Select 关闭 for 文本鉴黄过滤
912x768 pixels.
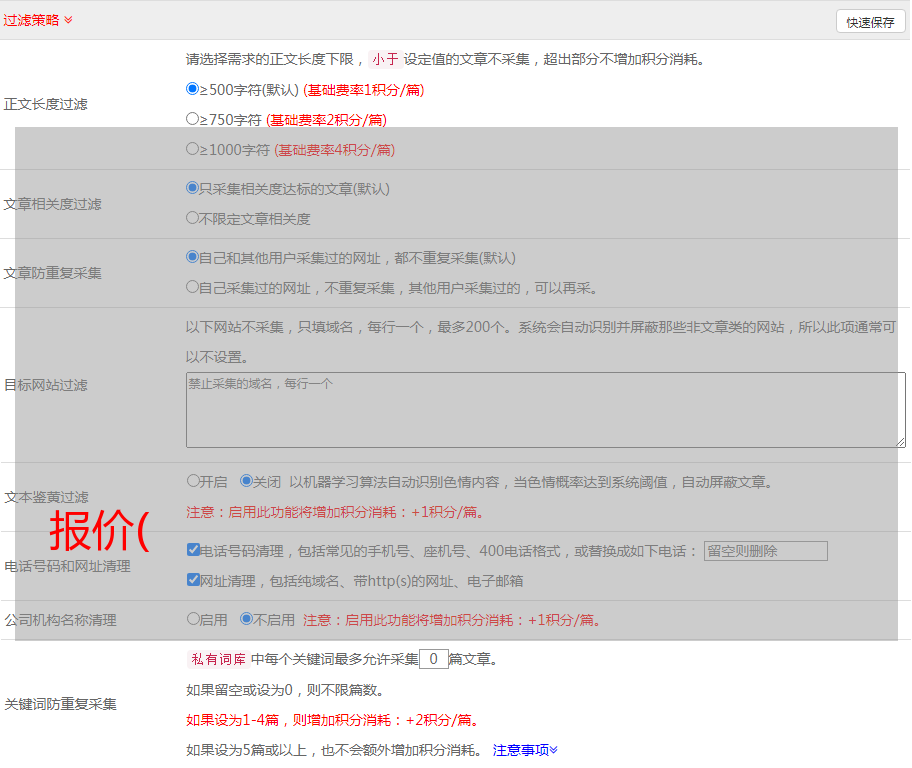[x=246, y=481]
